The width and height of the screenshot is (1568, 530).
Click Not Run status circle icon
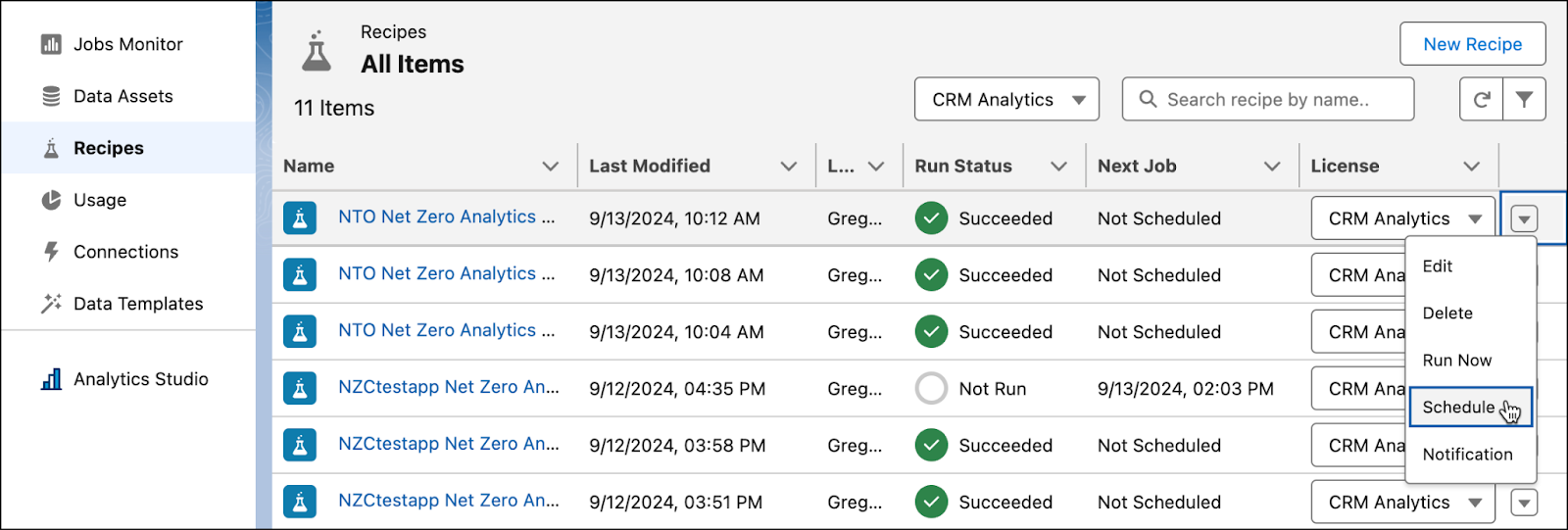(x=931, y=389)
